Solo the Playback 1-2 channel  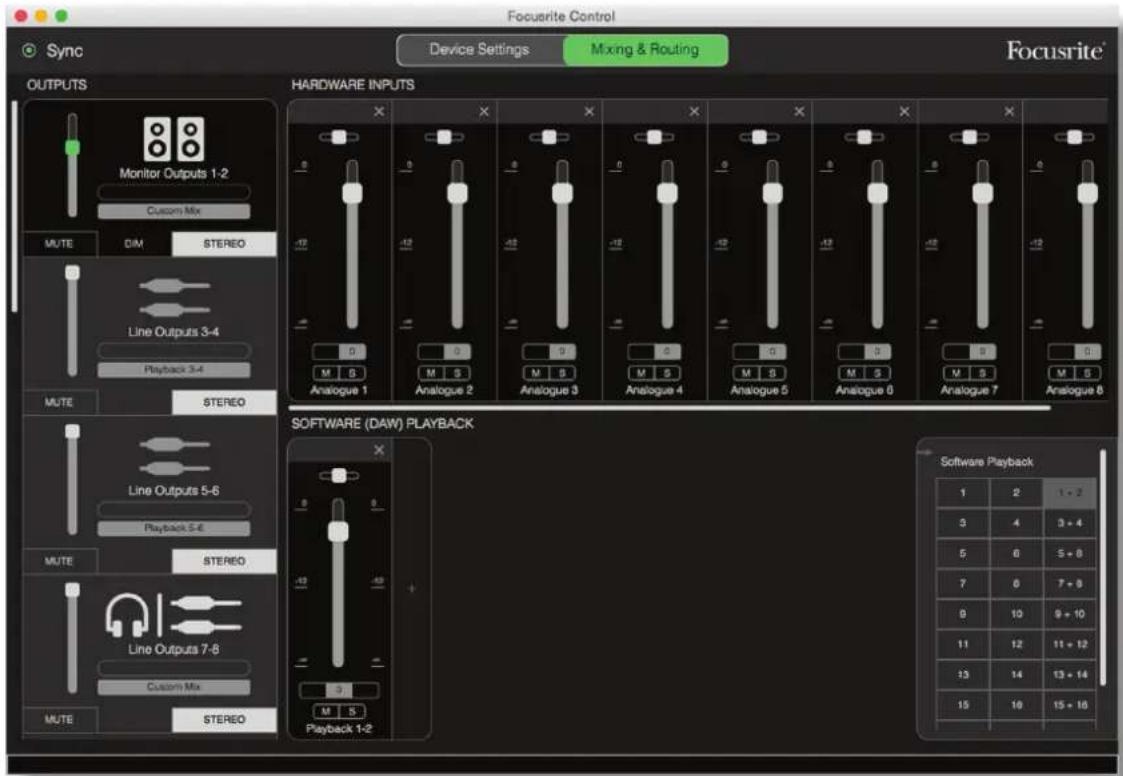[352, 712]
